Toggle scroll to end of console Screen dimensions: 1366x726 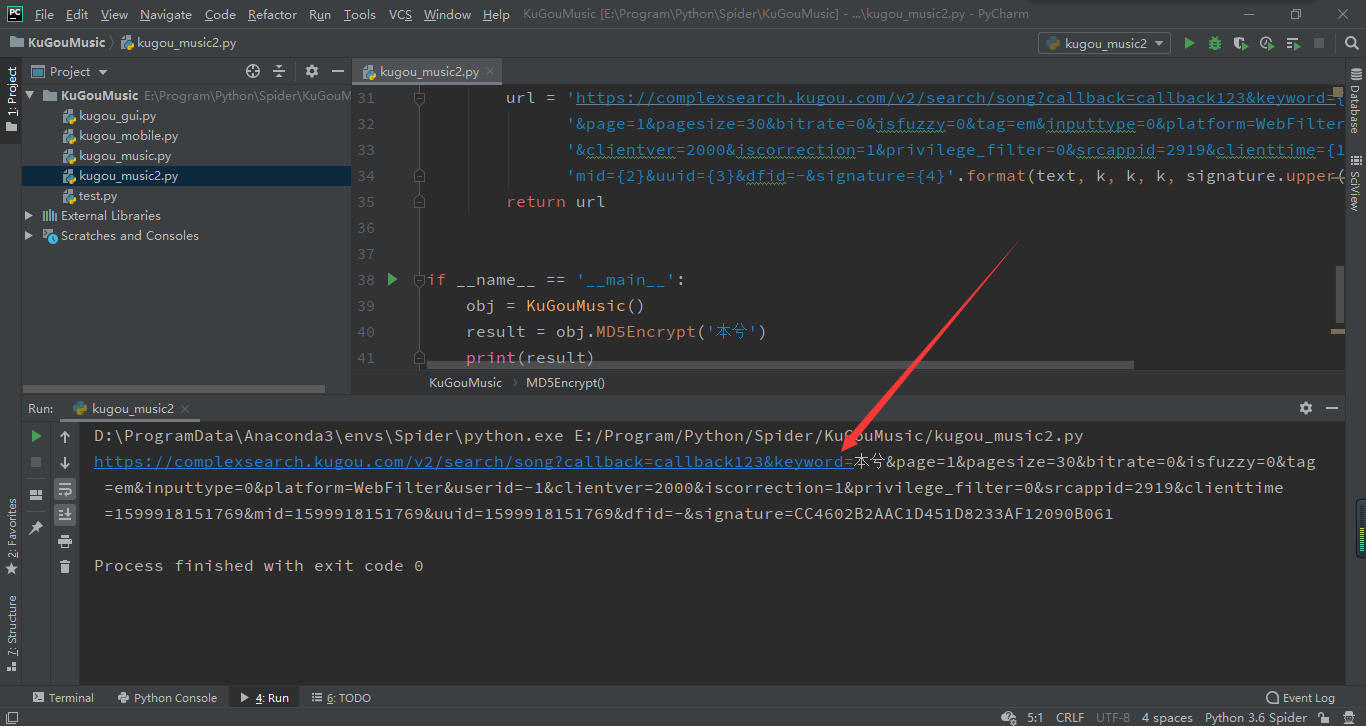(65, 514)
